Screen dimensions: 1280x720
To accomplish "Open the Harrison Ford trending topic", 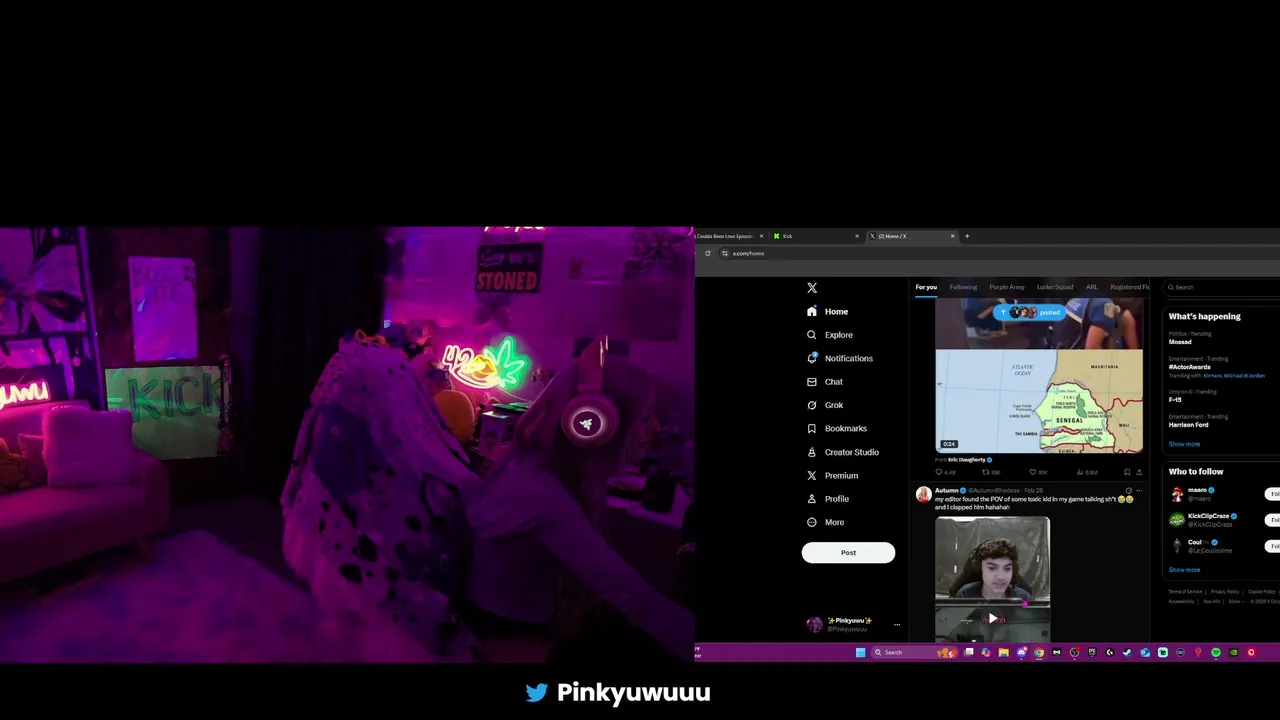I will tap(1189, 424).
